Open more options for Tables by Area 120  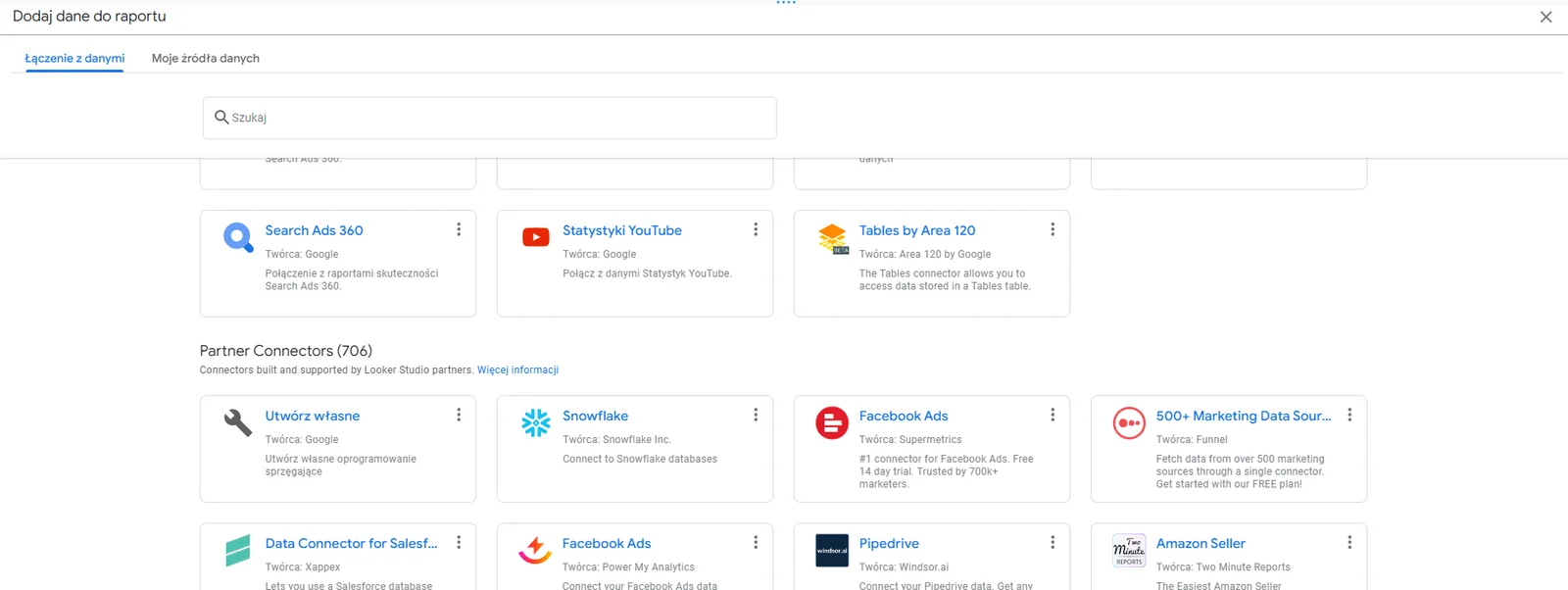click(1053, 229)
